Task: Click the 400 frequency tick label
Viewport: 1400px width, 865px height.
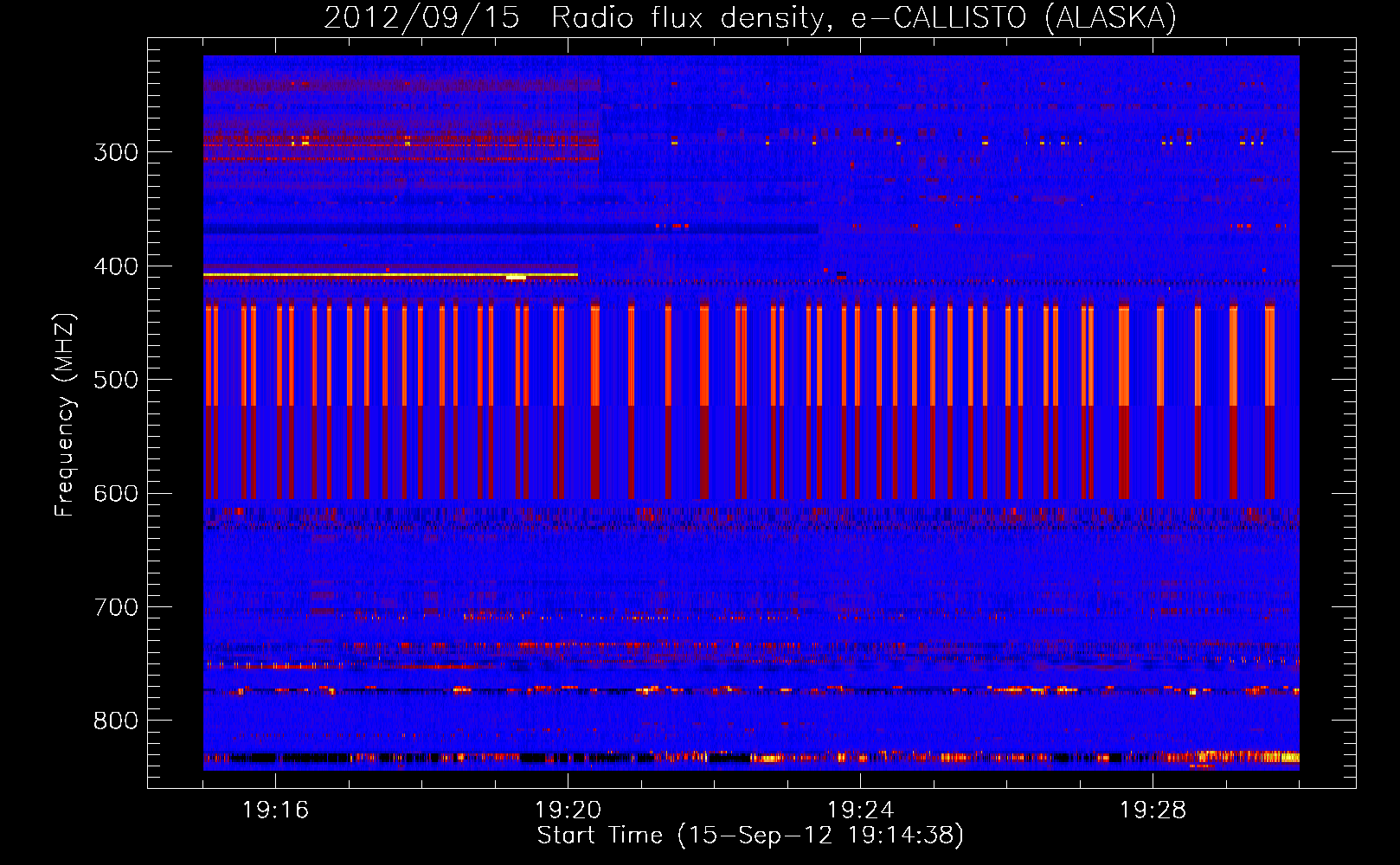Action: 116,266
